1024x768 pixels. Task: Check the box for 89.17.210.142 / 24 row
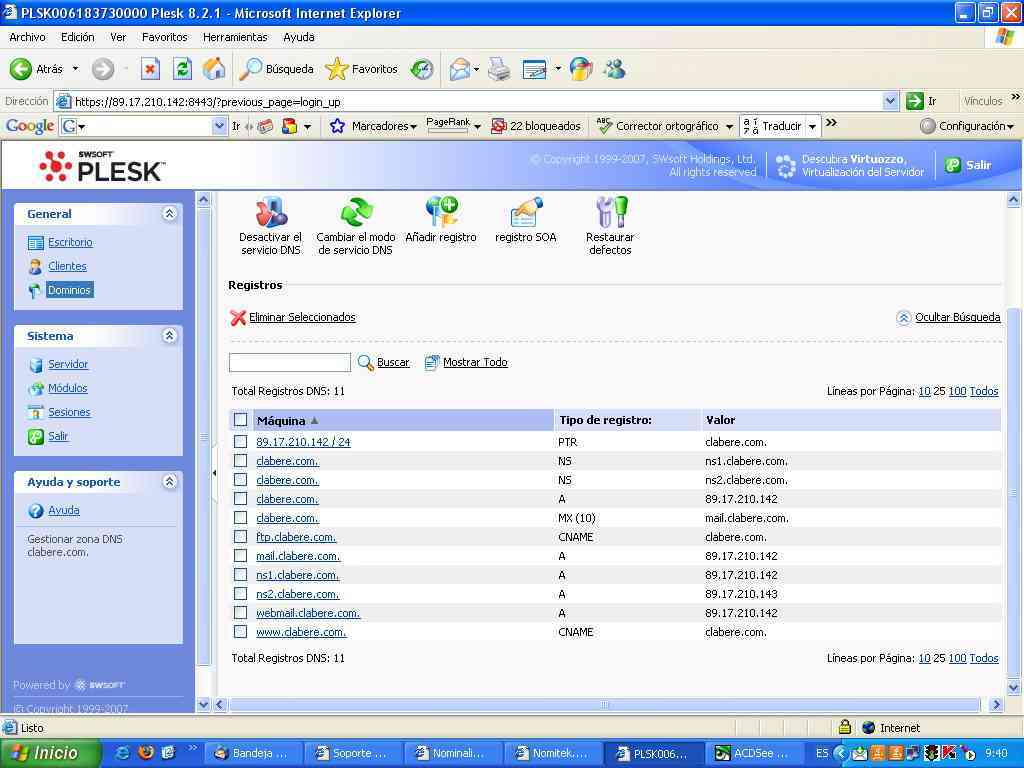240,442
